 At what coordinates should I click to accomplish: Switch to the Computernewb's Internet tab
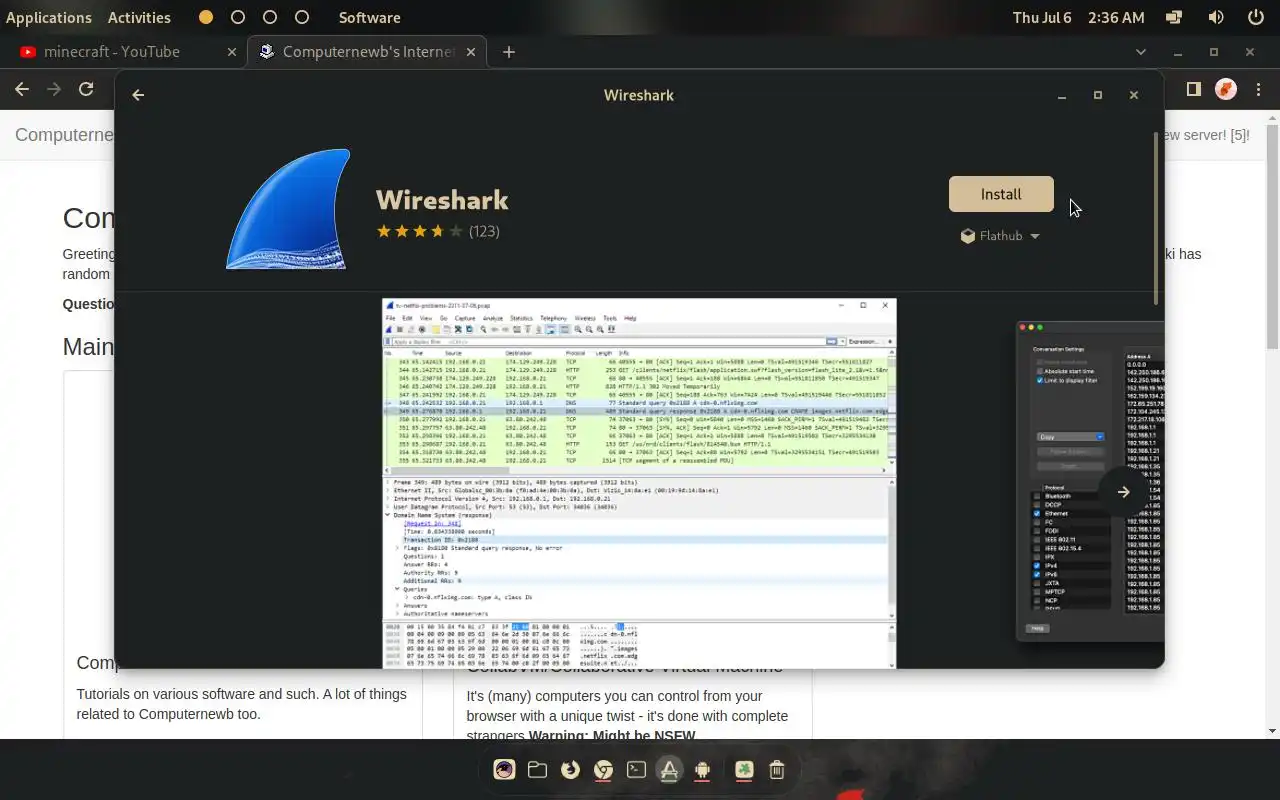[367, 52]
